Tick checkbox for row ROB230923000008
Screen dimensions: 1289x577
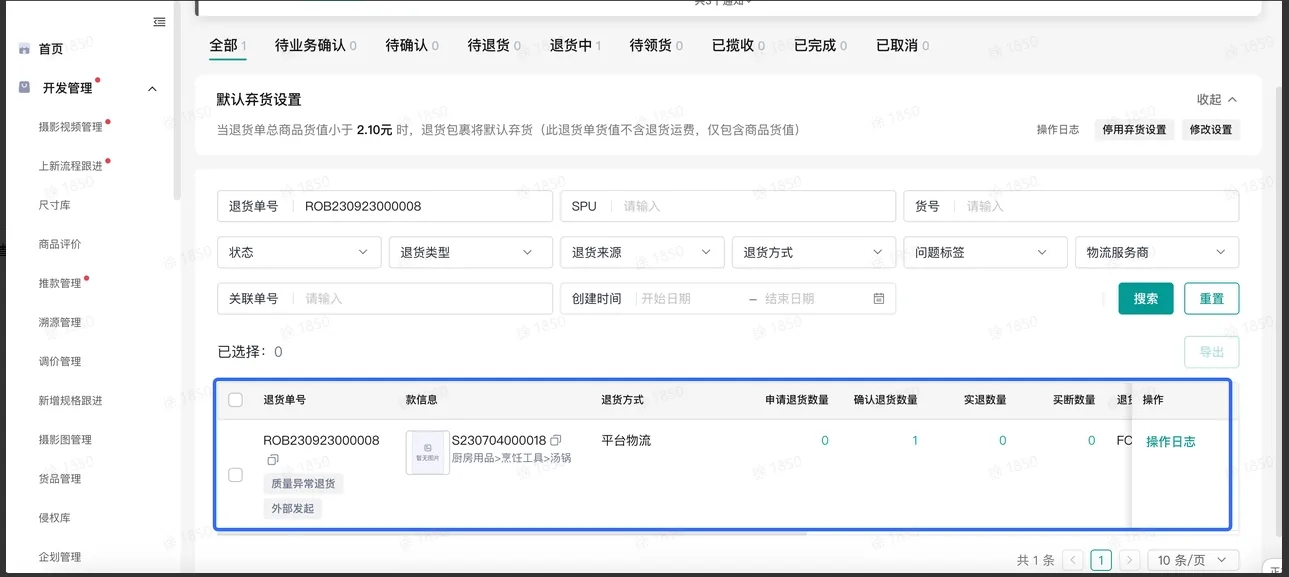coord(236,475)
